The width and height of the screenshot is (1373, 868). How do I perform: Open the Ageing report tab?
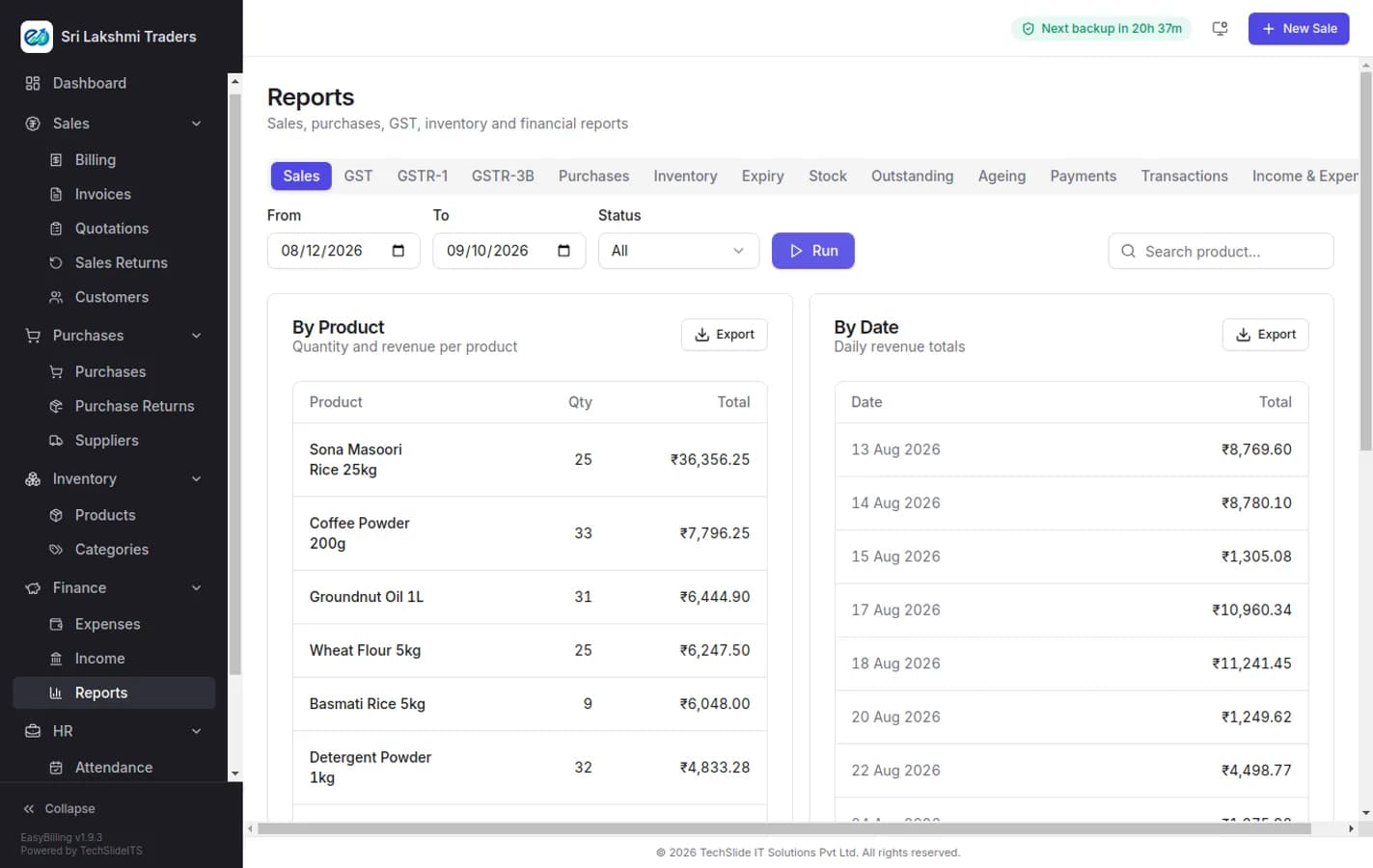tap(1002, 176)
